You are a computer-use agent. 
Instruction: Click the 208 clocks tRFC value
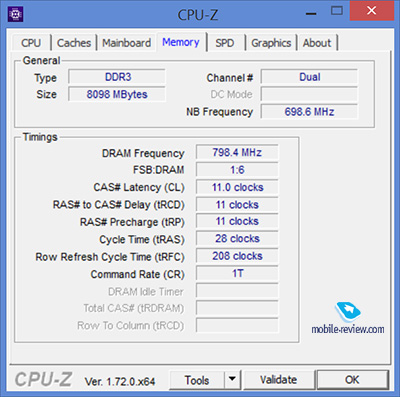tap(237, 256)
